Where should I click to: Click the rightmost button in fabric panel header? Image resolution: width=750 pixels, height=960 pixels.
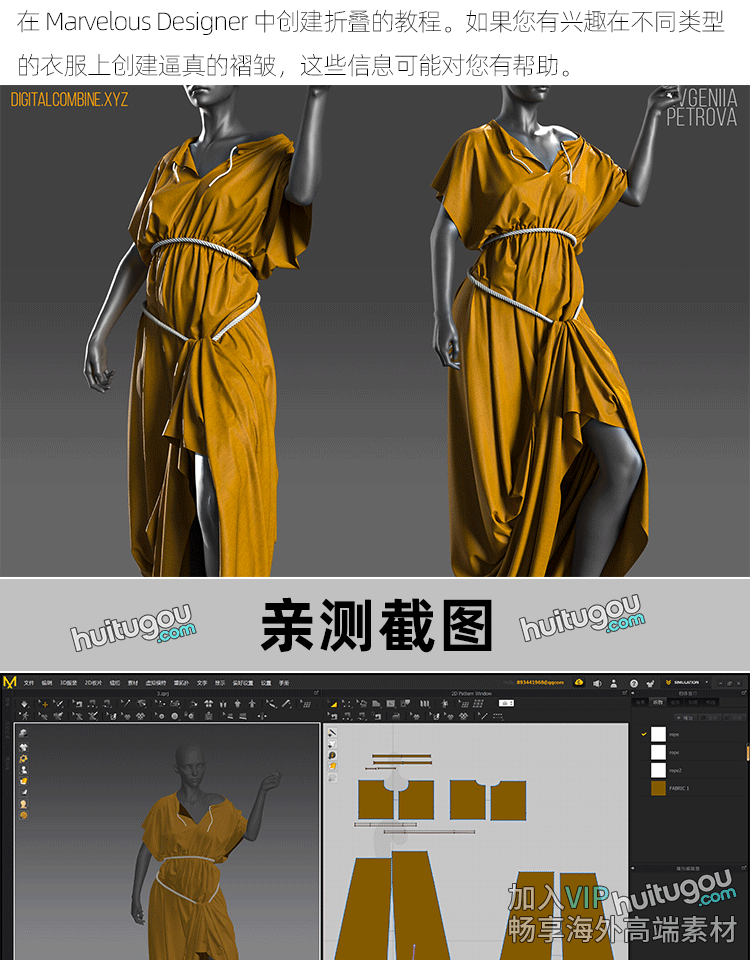tap(735, 718)
